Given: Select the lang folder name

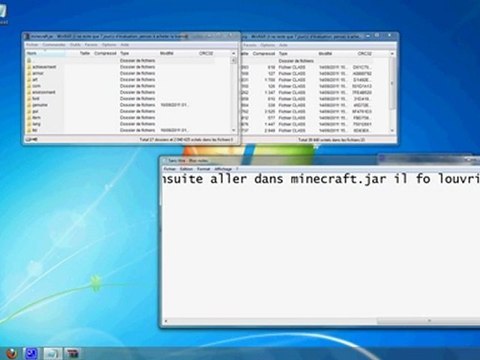Looking at the screenshot, I should pos(36,124).
